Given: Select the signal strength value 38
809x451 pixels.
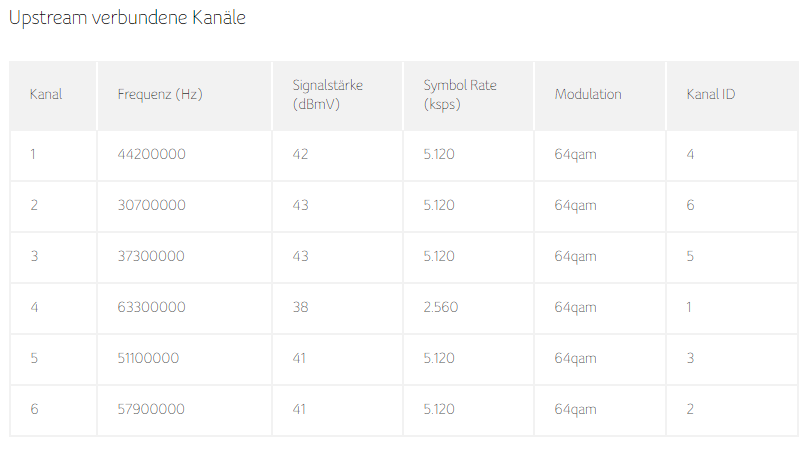Looking at the screenshot, I should [300, 308].
